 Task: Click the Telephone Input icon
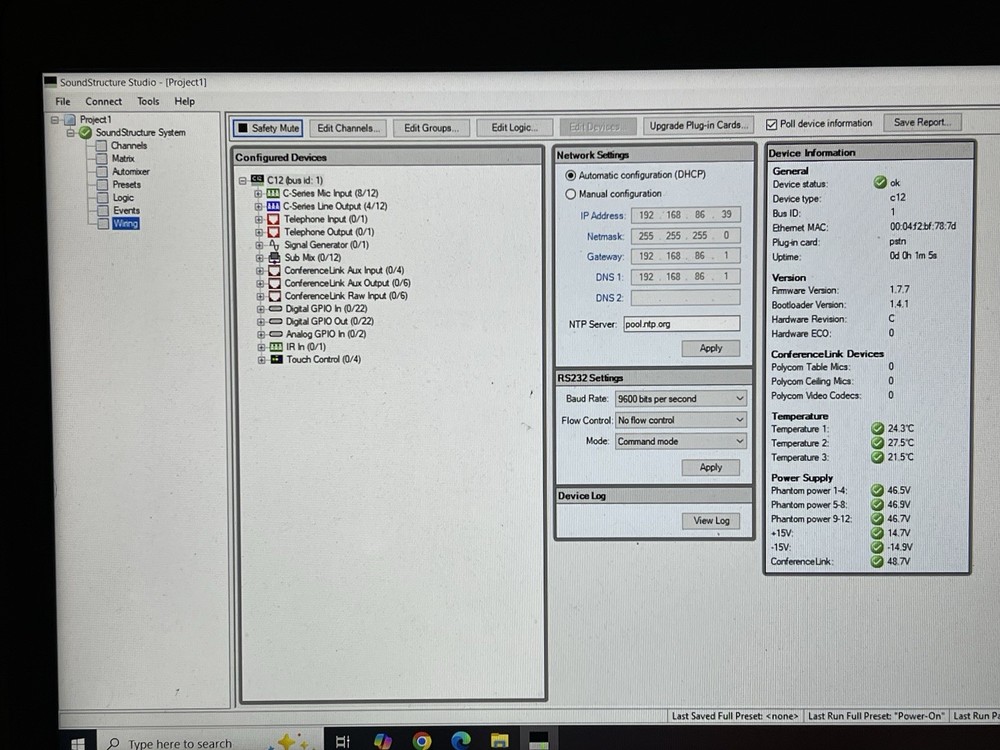tap(276, 219)
